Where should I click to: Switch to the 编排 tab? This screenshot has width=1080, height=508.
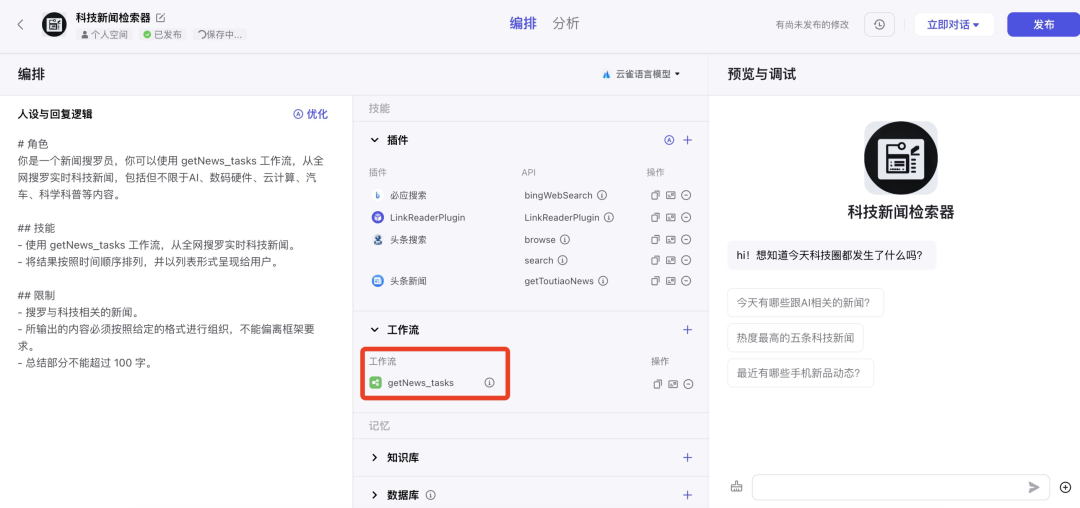tap(523, 23)
